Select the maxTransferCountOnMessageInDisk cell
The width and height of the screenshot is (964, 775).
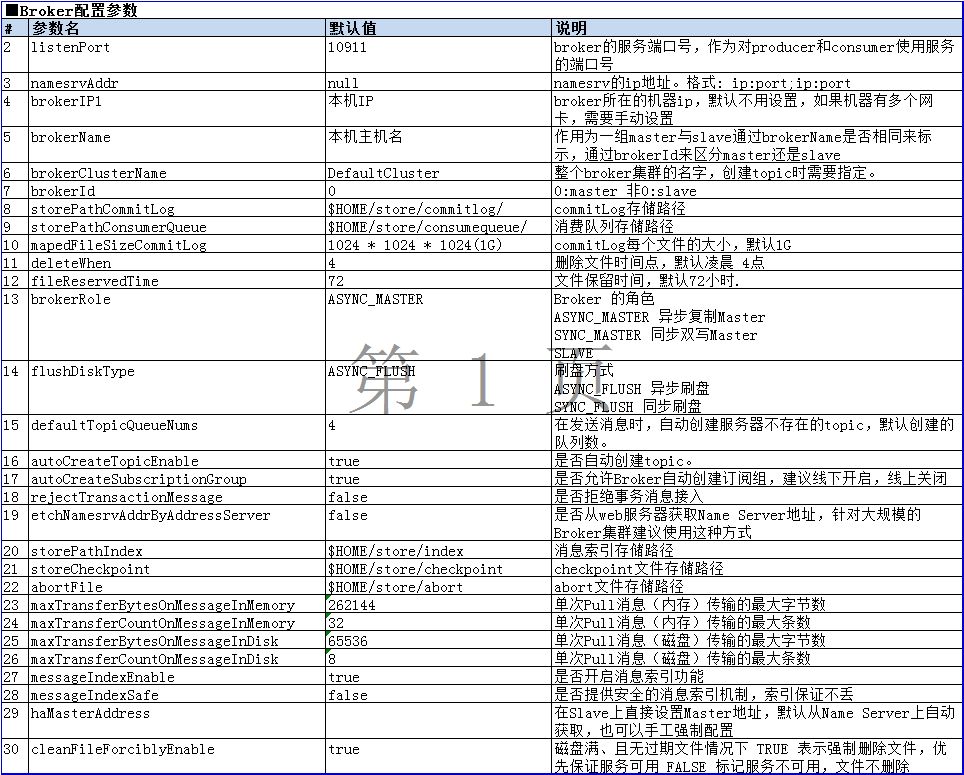pos(177,658)
